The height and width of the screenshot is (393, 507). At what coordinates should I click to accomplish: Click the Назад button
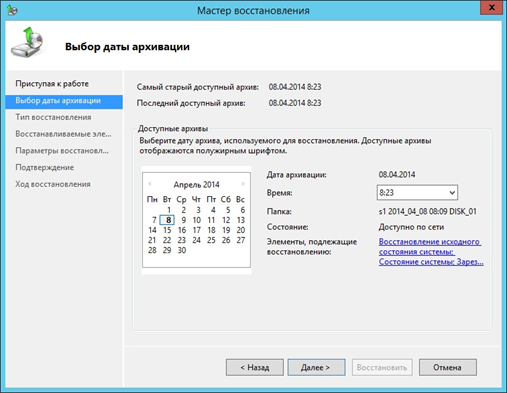(x=255, y=367)
